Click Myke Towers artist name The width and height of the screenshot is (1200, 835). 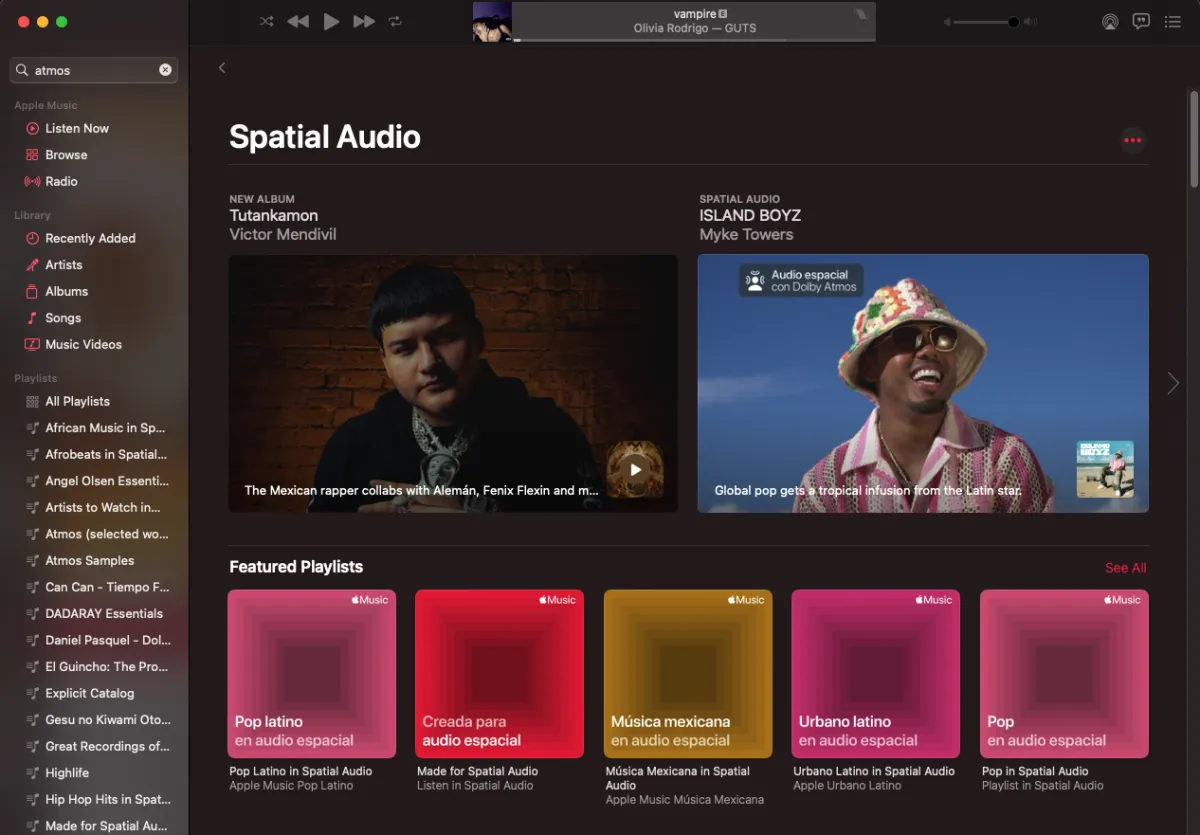[x=746, y=234]
